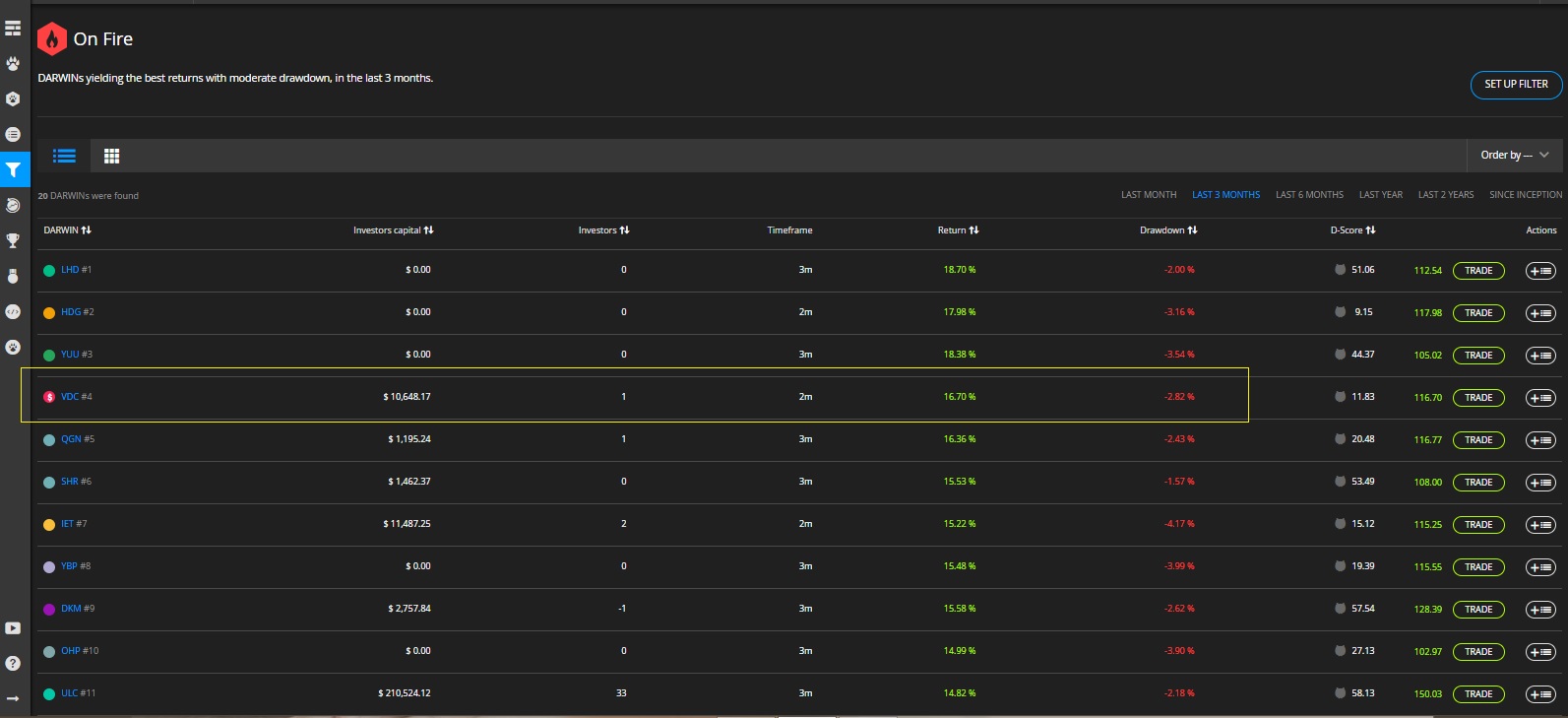The width and height of the screenshot is (1568, 718).
Task: Click the $ 210,524.12 investors capital value
Action: 405,693
